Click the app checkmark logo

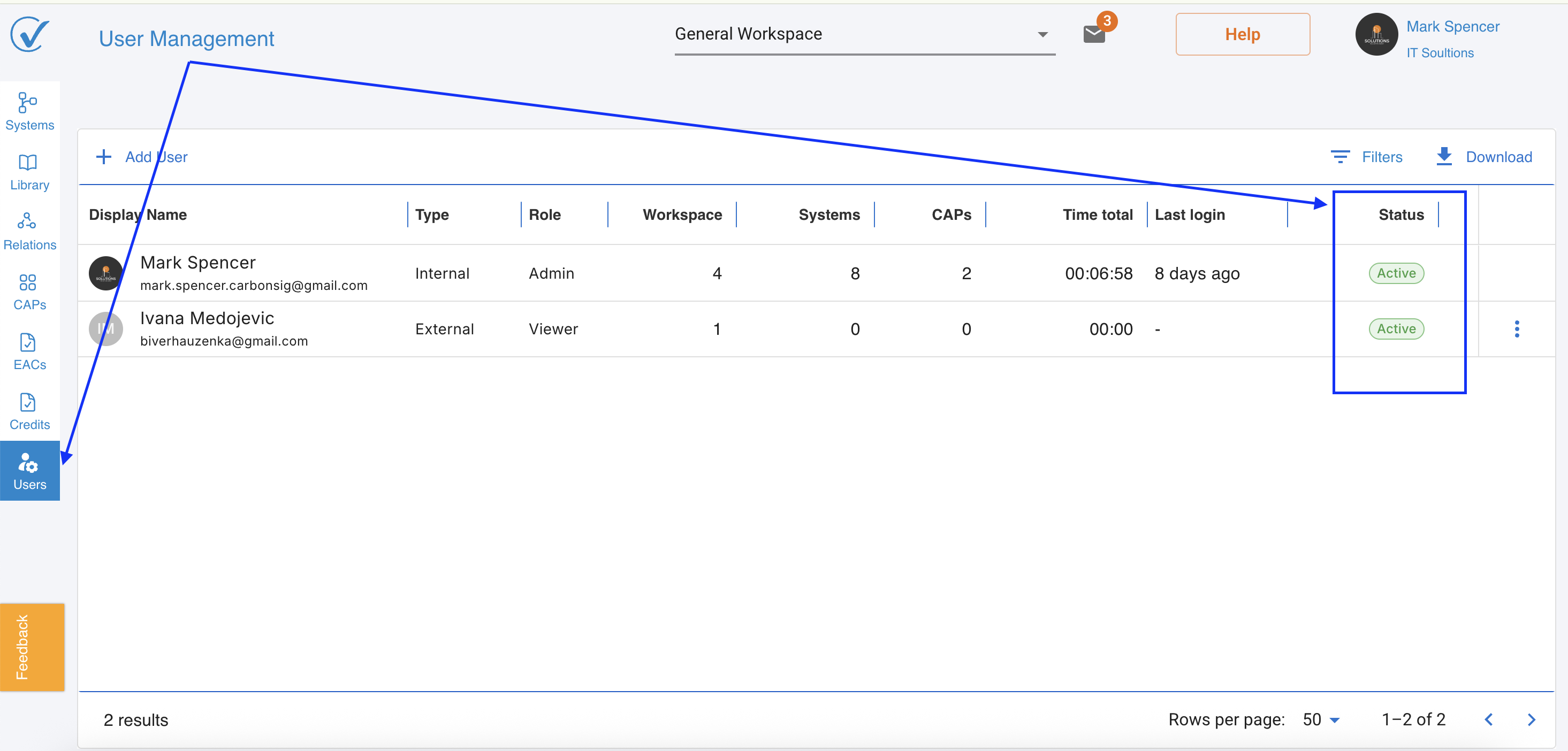tap(29, 34)
